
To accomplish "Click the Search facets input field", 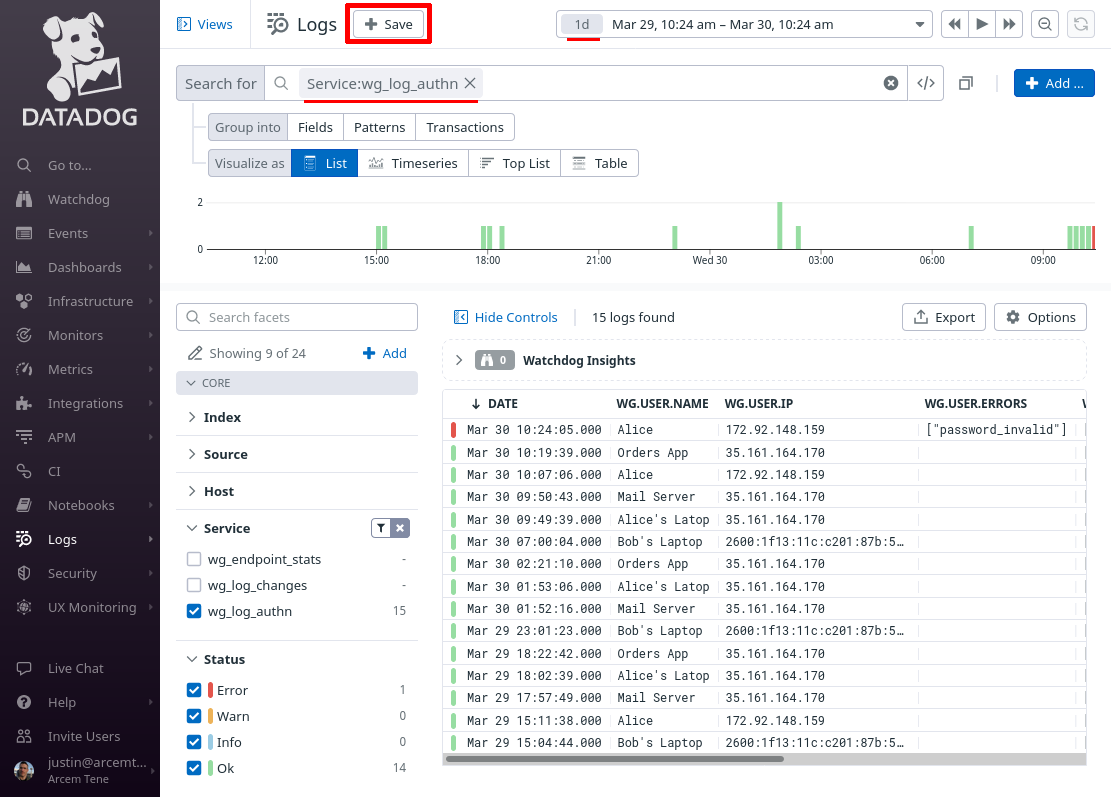I will 297,317.
